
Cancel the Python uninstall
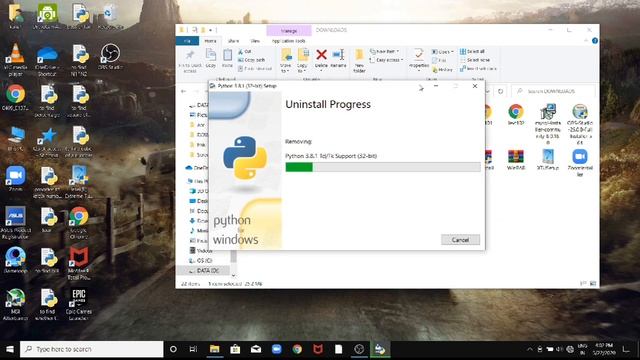click(460, 240)
